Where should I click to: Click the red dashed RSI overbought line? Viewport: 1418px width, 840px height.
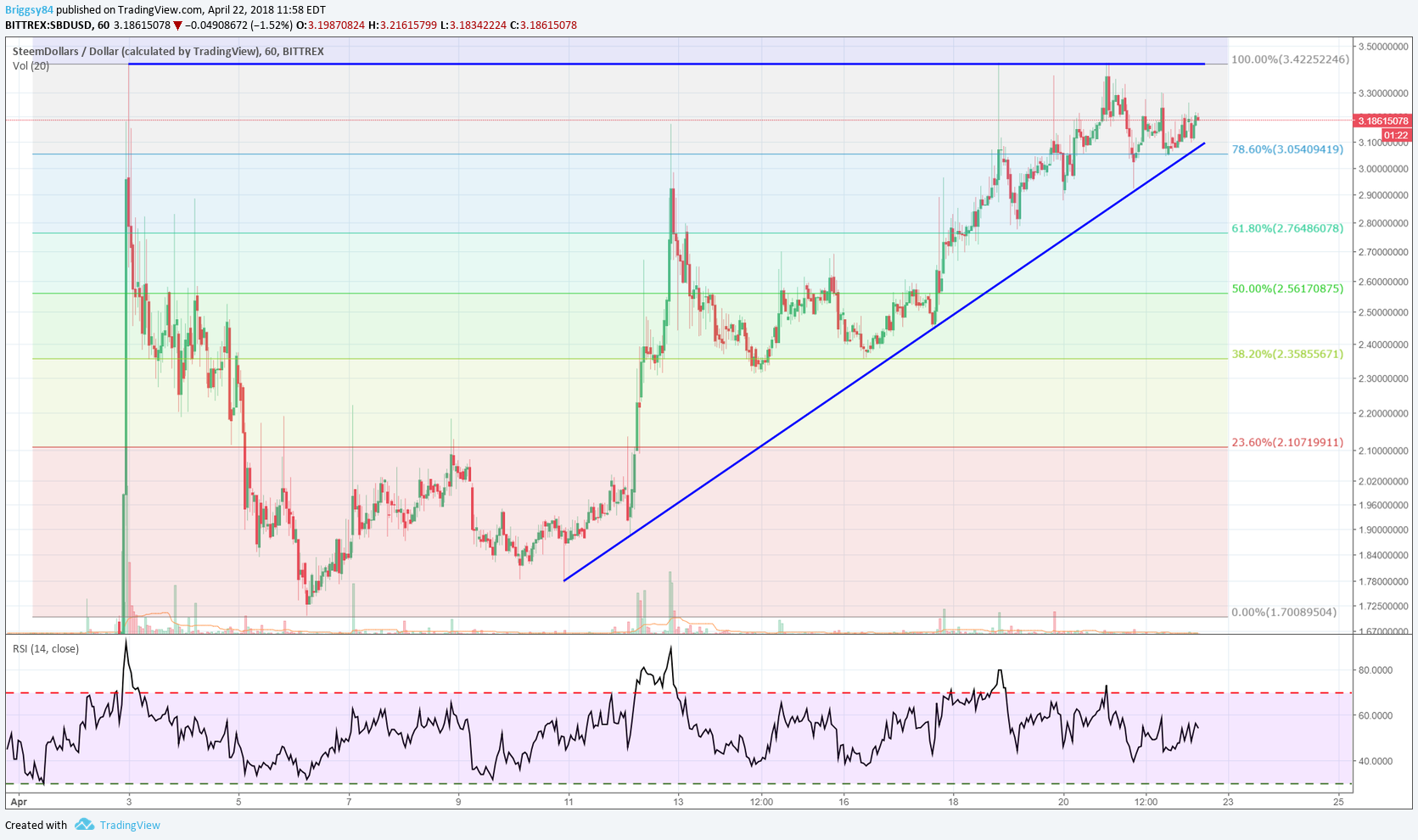679,693
